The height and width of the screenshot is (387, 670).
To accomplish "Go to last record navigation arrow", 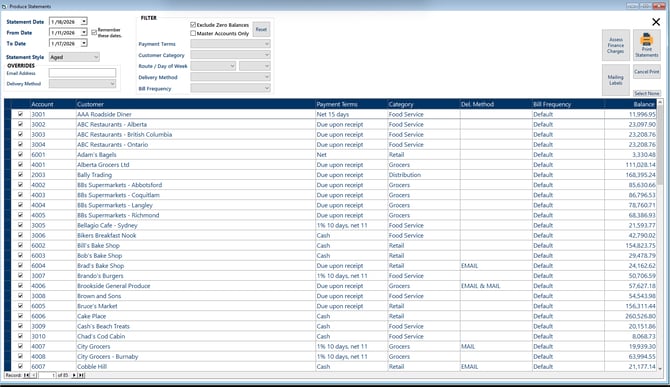I will click(x=81, y=375).
